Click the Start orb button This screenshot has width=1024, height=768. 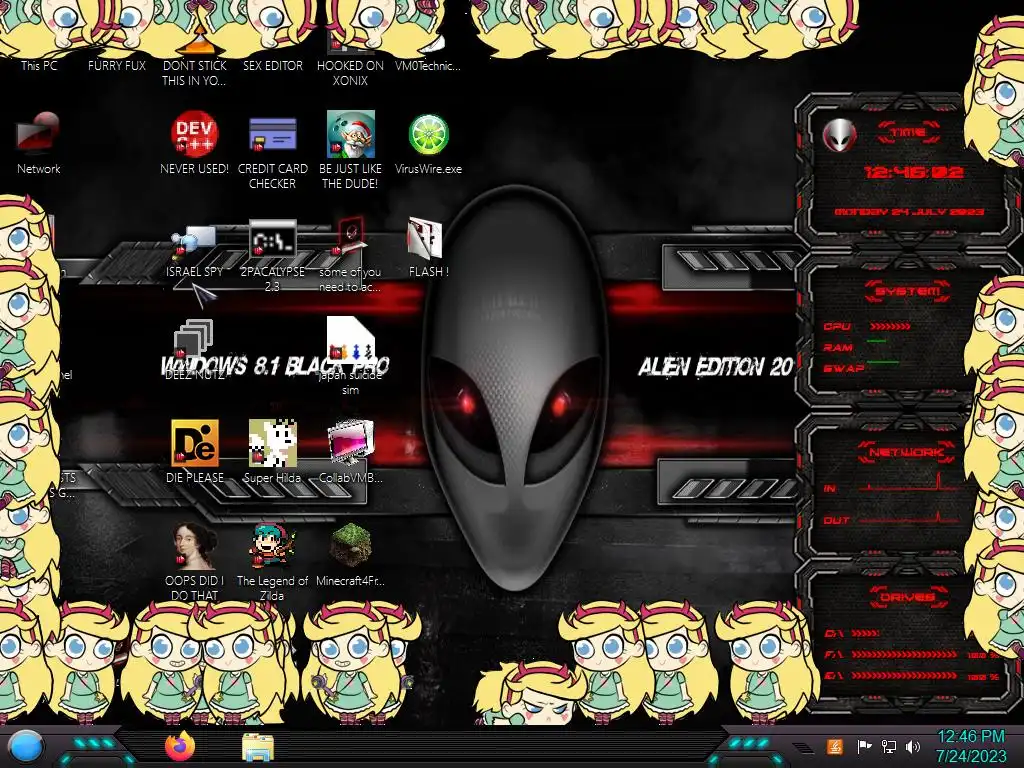click(26, 747)
